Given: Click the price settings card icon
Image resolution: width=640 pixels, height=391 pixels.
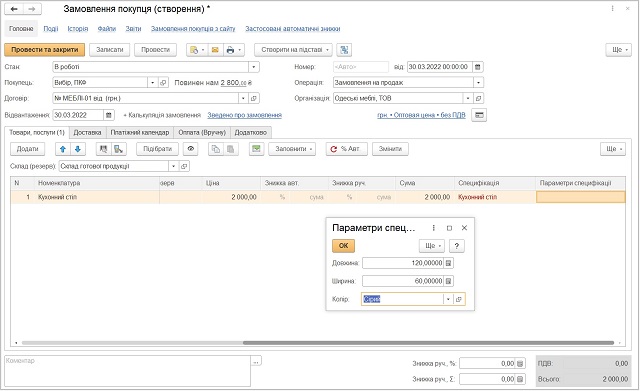Looking at the screenshot, I should click(479, 115).
